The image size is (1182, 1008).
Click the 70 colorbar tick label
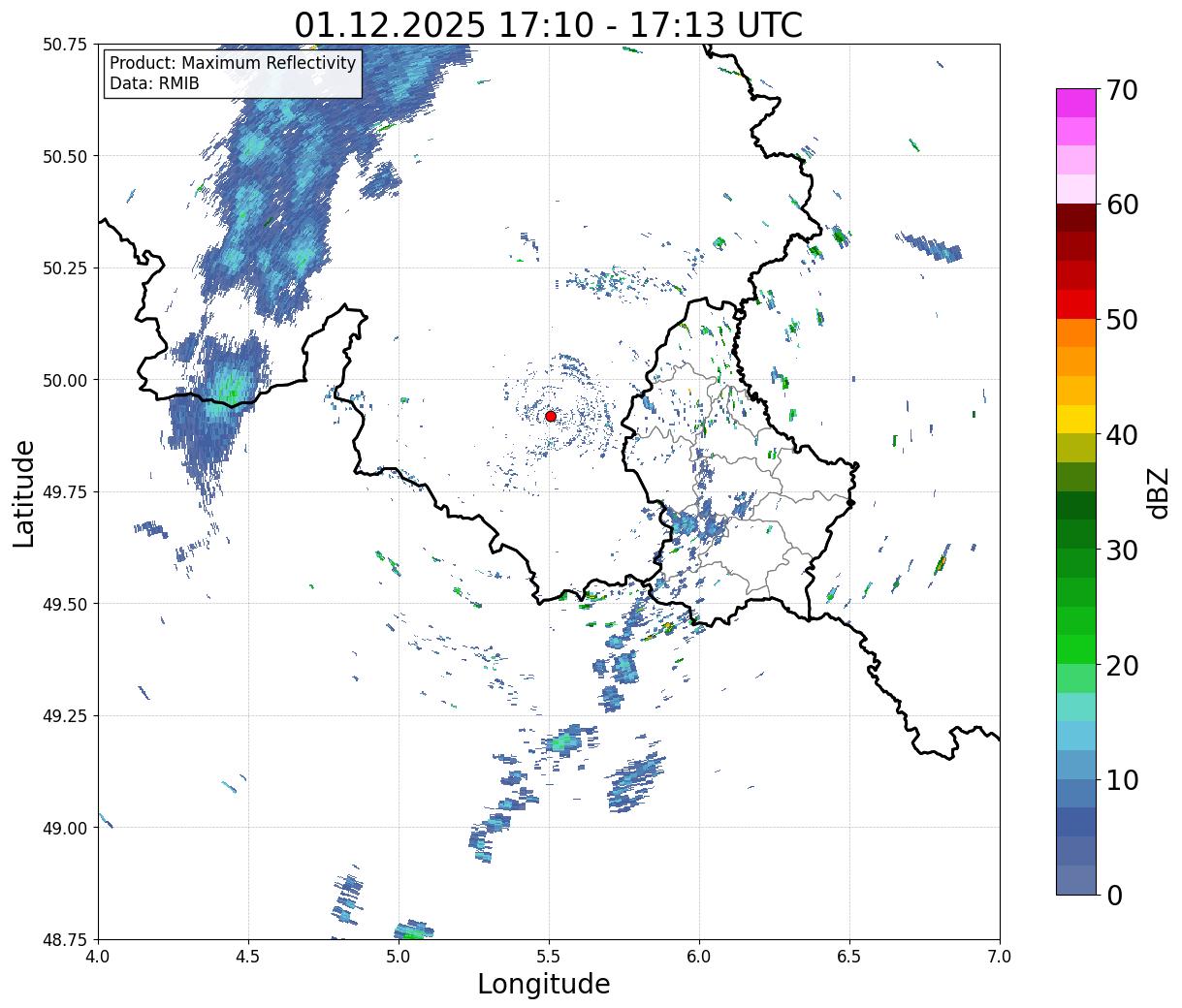click(1123, 90)
